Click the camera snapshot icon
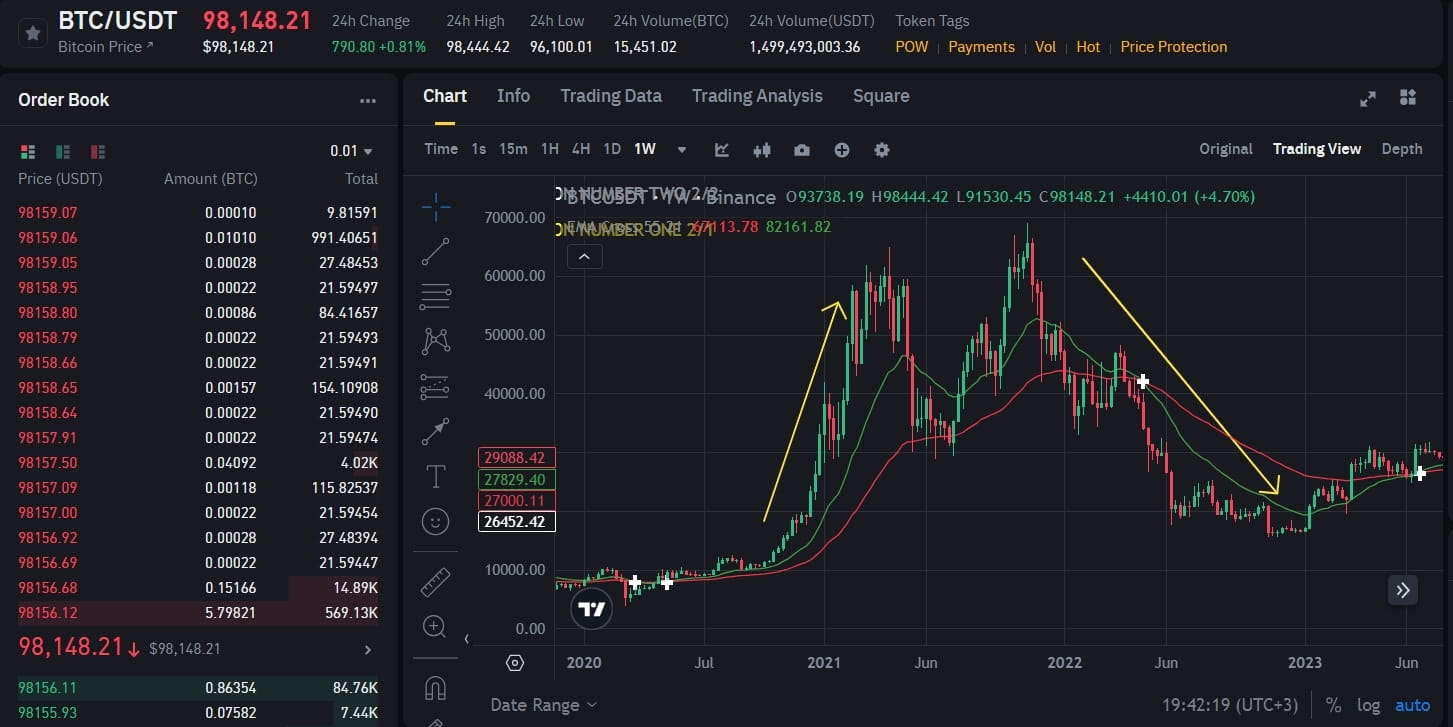This screenshot has width=1453, height=727. pos(802,150)
